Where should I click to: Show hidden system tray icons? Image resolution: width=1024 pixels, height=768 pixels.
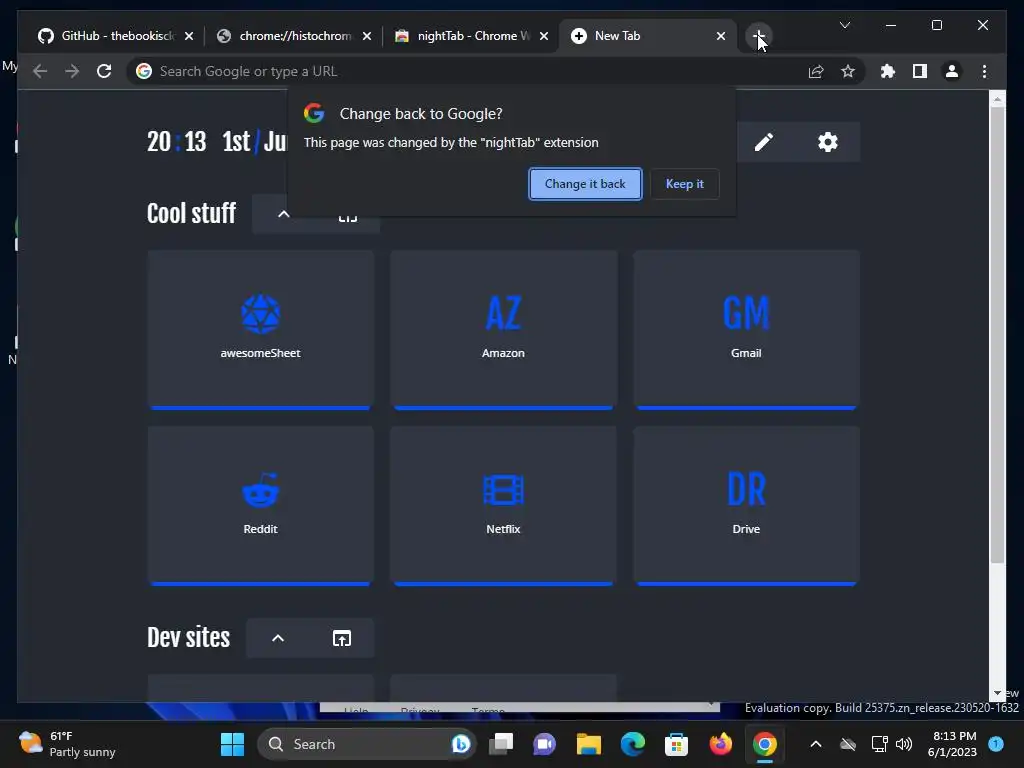816,744
